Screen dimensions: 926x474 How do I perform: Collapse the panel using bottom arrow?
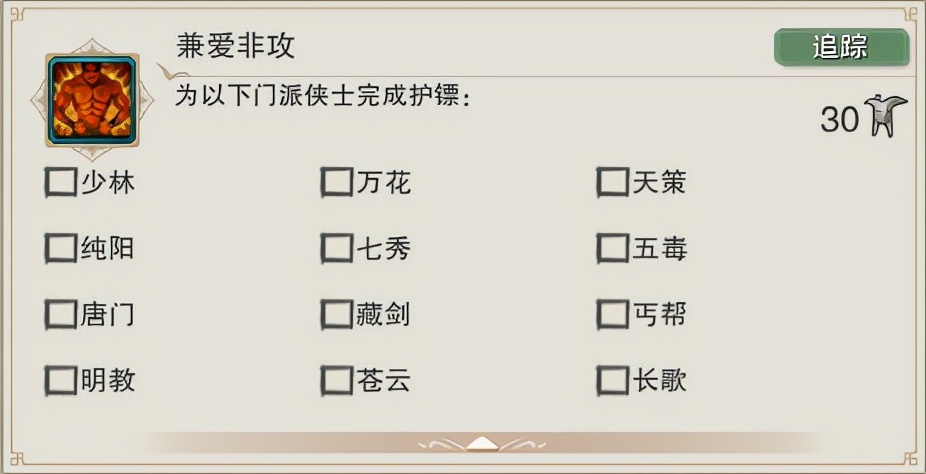click(480, 442)
